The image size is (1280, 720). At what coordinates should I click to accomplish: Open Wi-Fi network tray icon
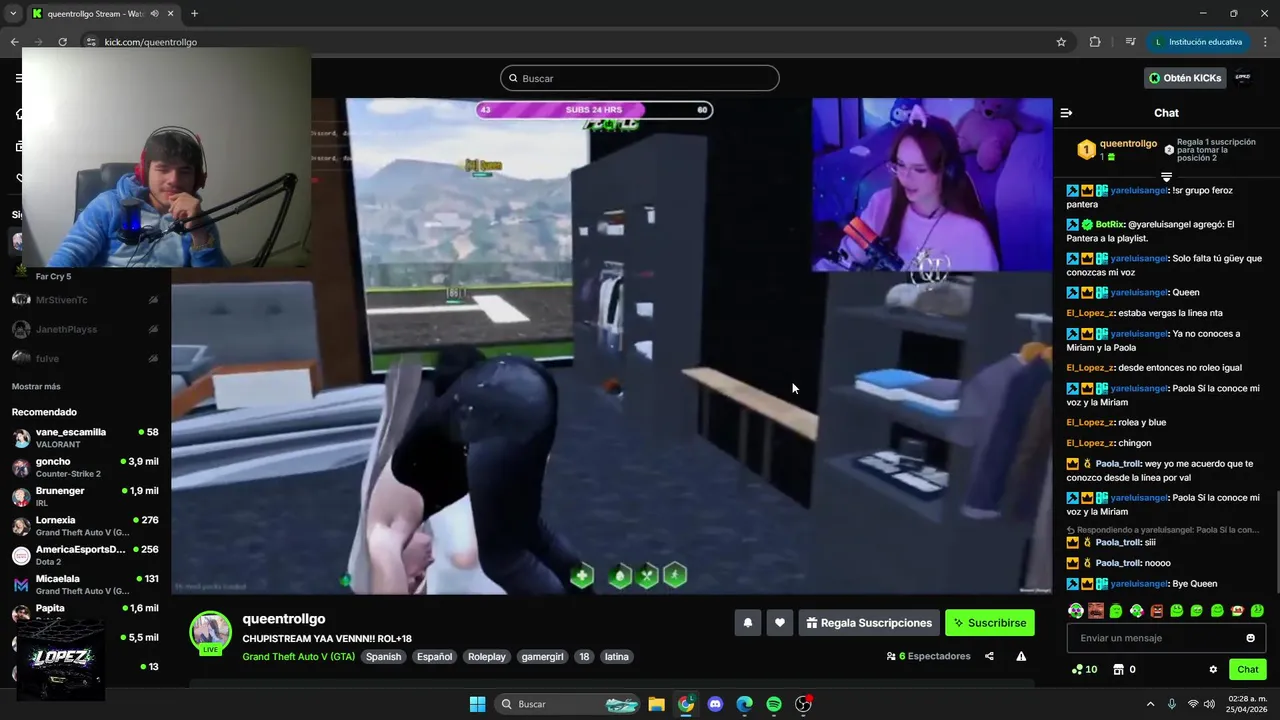(x=1193, y=704)
